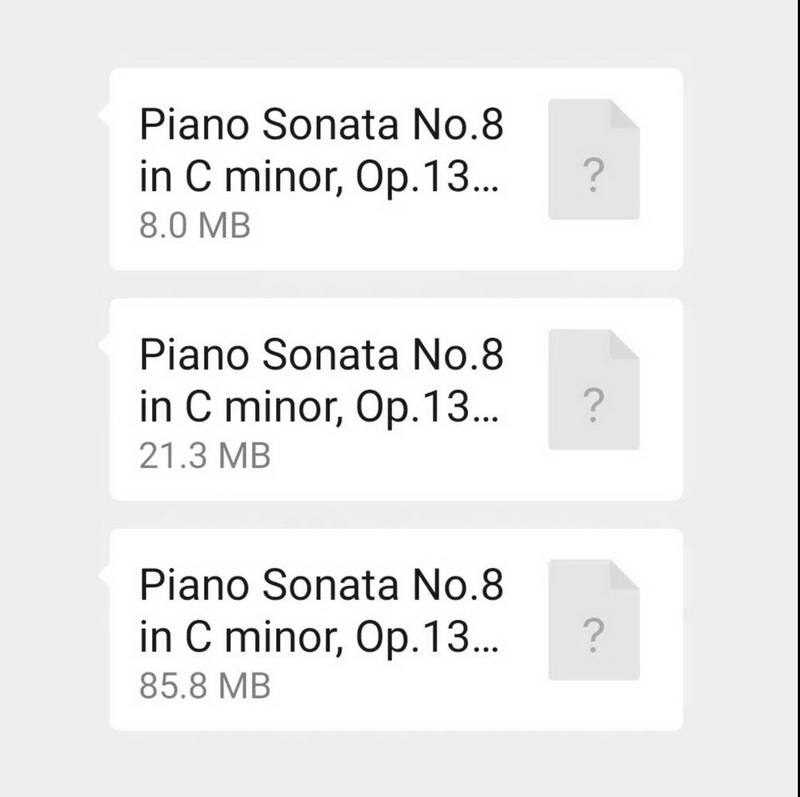Expand the truncated Op.13… text in the 21.3 MB message

click(427, 408)
